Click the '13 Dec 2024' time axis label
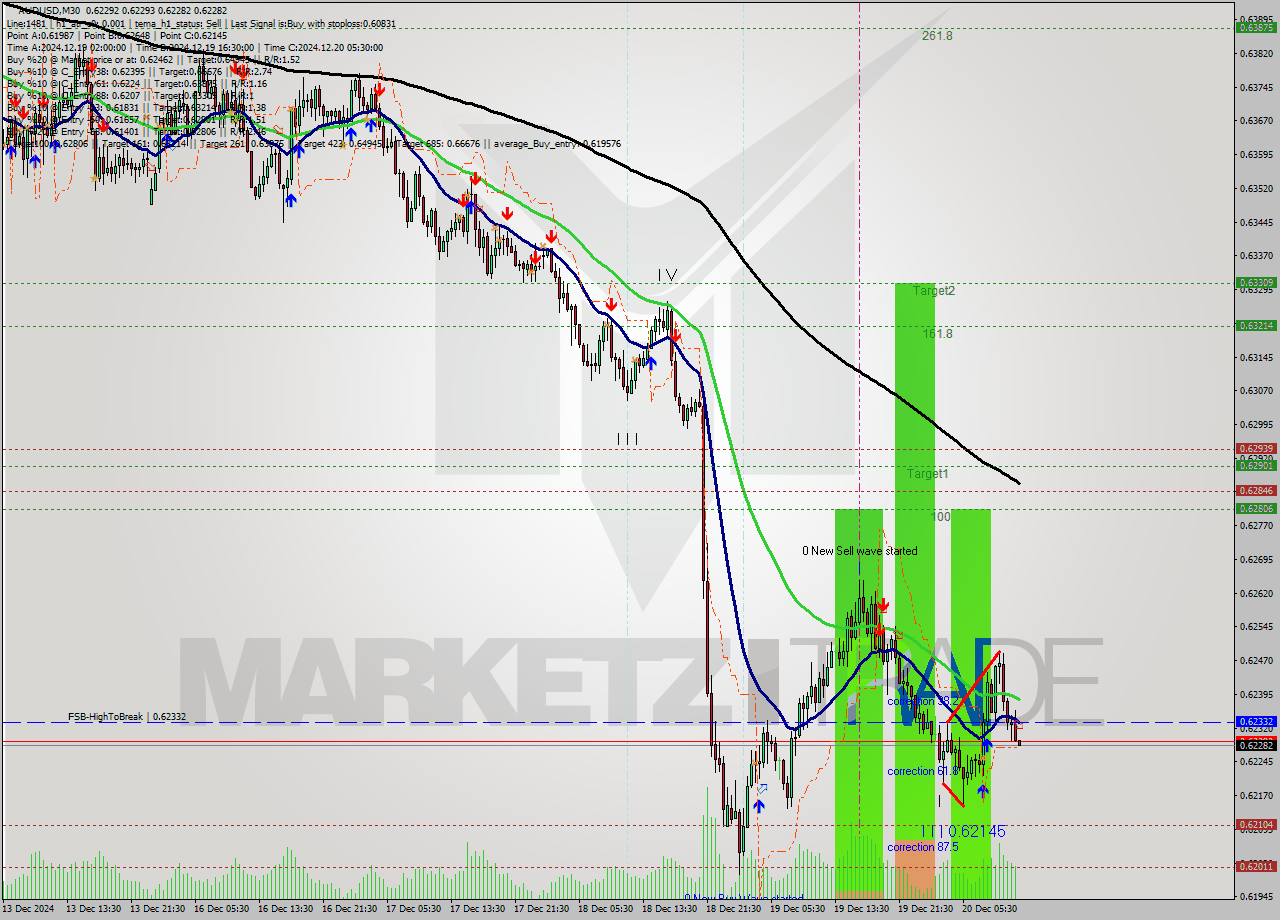 (27, 908)
